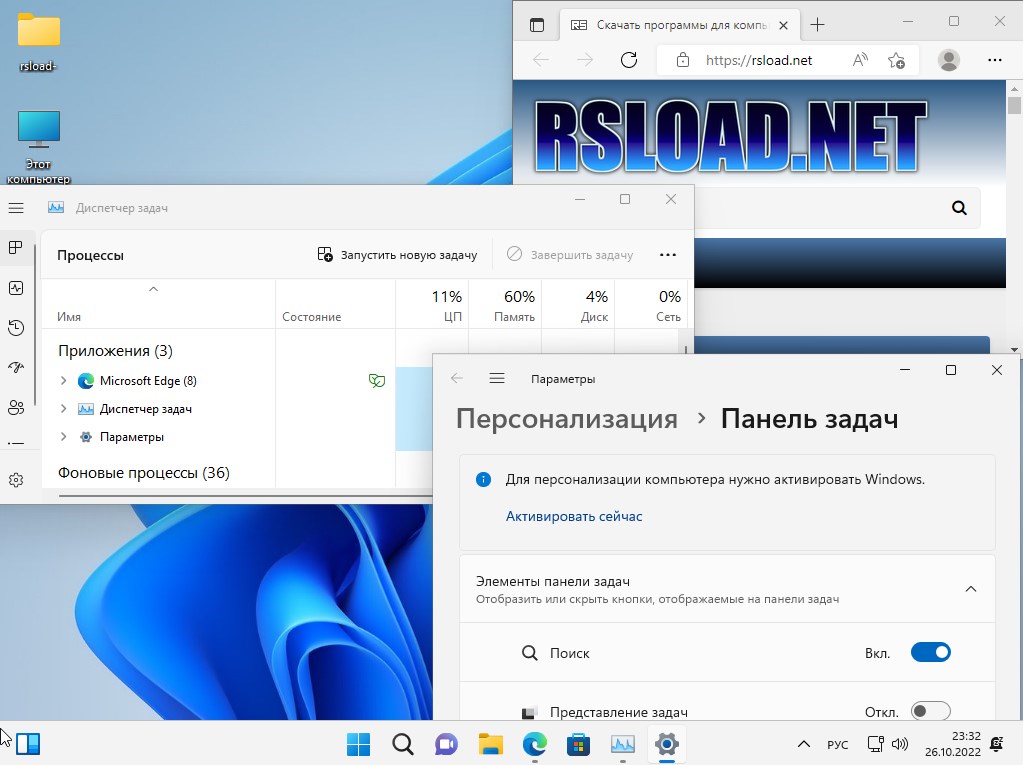Collapse Элементы панели задач section
Image resolution: width=1023 pixels, height=765 pixels.
pos(971,589)
